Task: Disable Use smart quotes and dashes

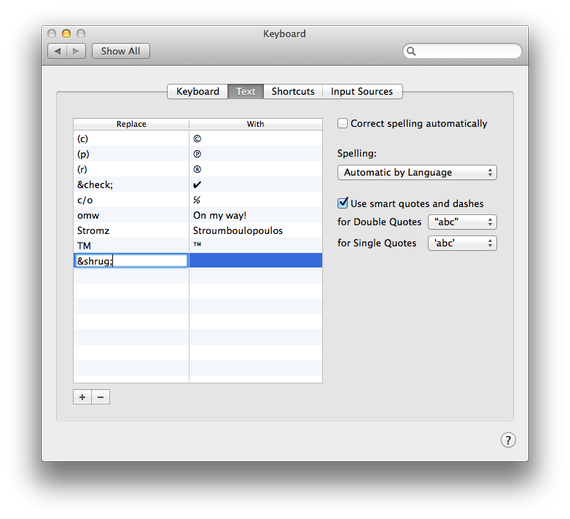Action: point(342,203)
